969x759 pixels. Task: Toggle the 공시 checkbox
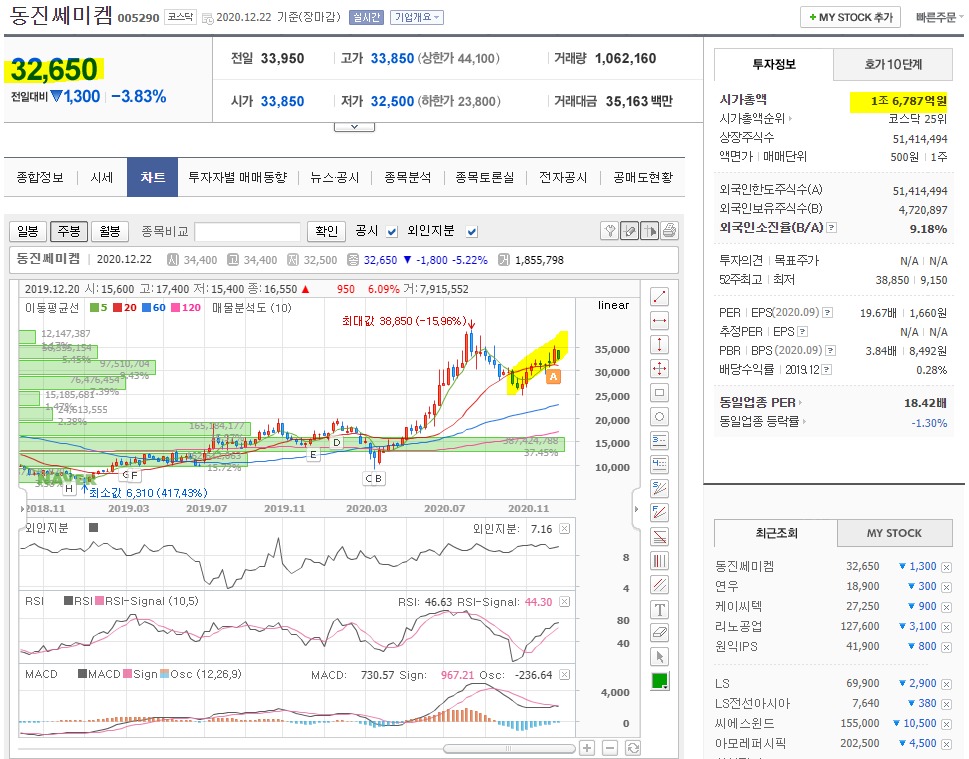click(392, 232)
